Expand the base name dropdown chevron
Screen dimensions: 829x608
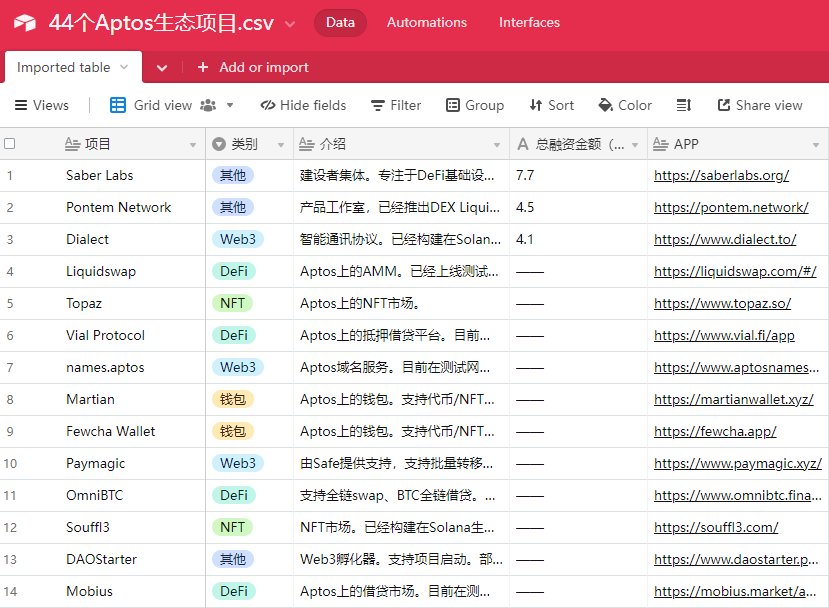click(x=290, y=24)
